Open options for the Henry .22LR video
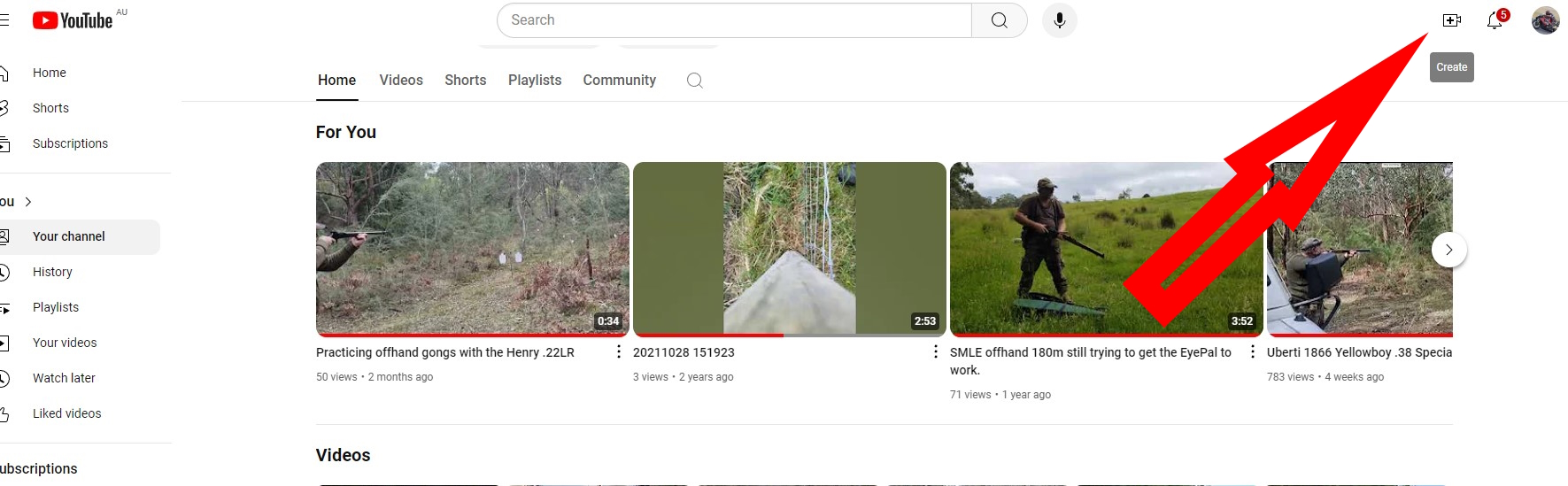This screenshot has height=486, width=1568. 618,352
